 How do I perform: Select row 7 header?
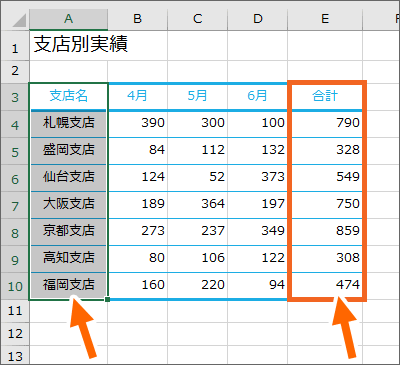click(15, 206)
